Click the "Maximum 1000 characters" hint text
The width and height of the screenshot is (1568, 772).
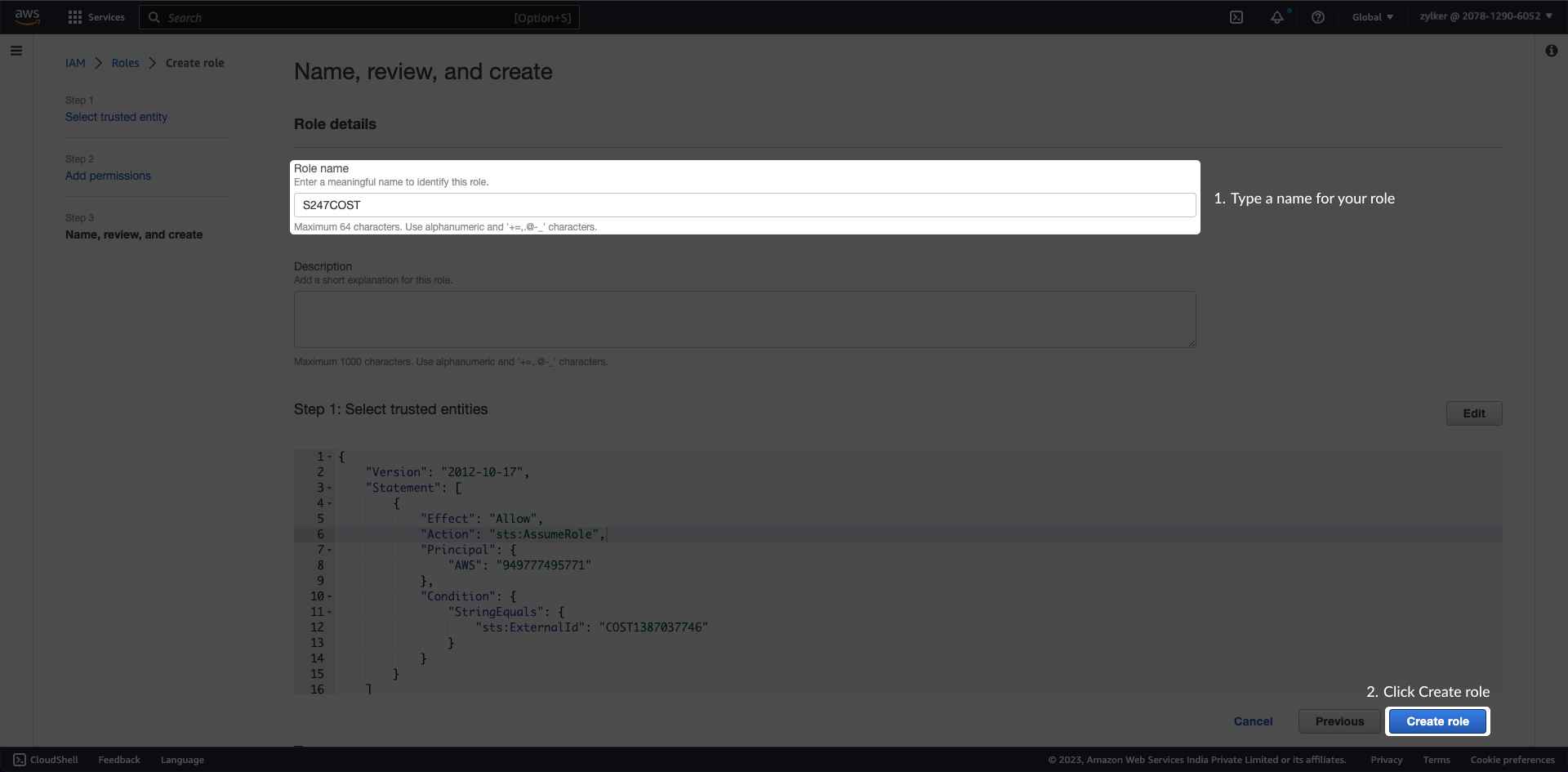451,362
